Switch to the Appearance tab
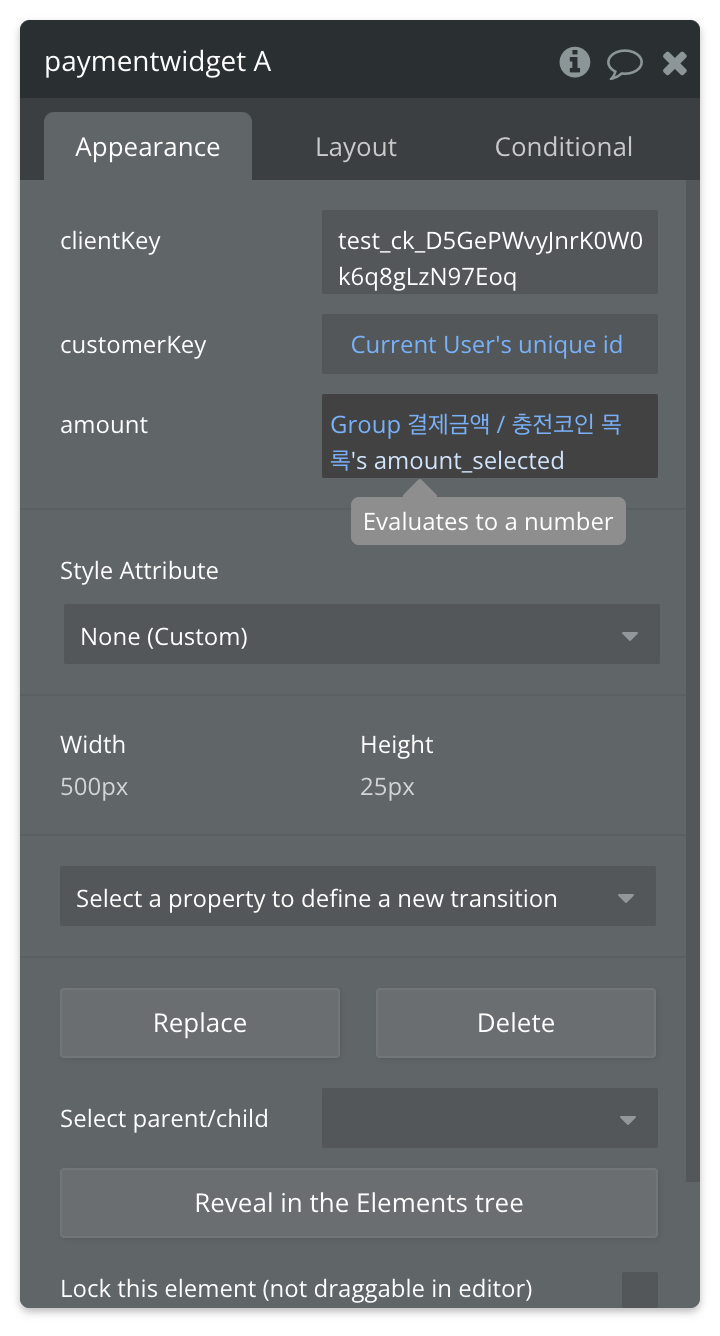The image size is (720, 1336). point(148,147)
